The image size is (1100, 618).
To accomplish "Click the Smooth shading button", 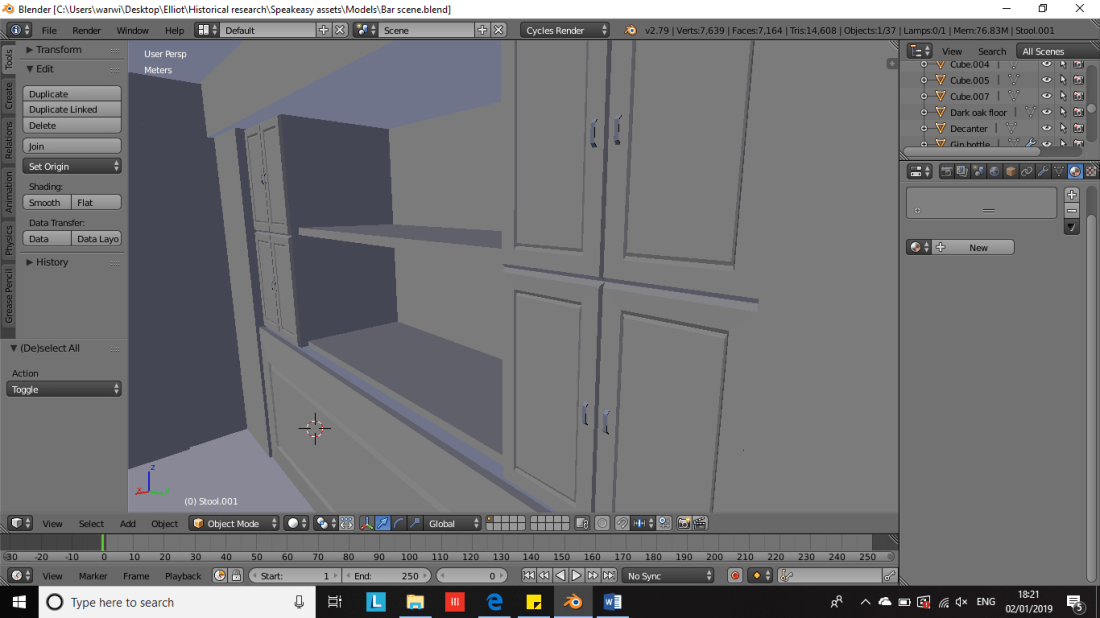I will pyautogui.click(x=46, y=203).
